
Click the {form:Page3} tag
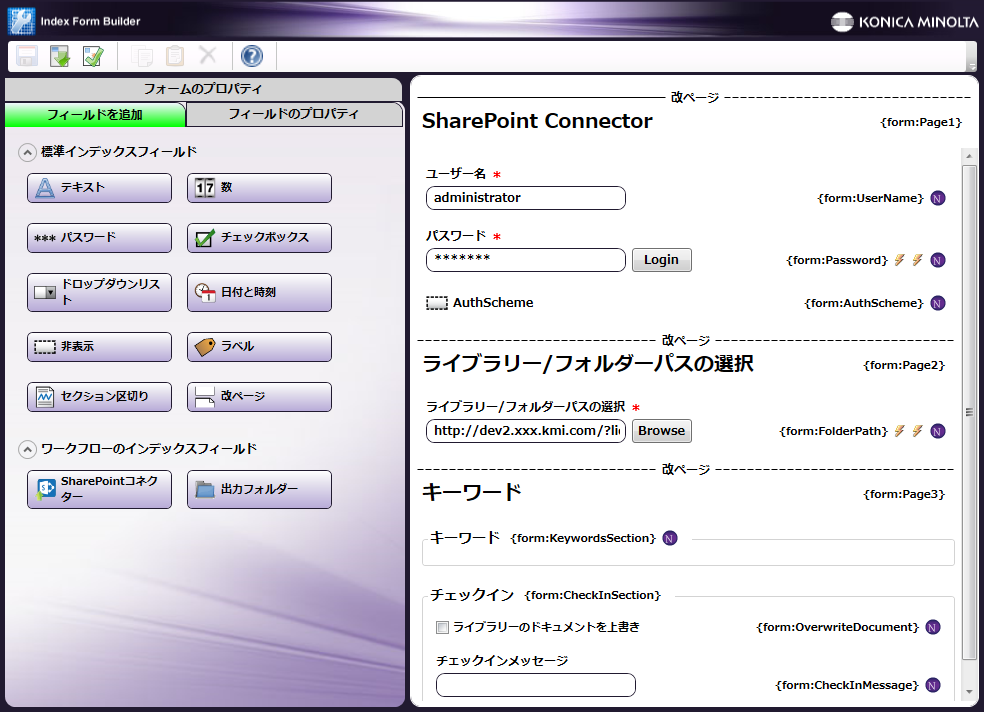(x=904, y=494)
